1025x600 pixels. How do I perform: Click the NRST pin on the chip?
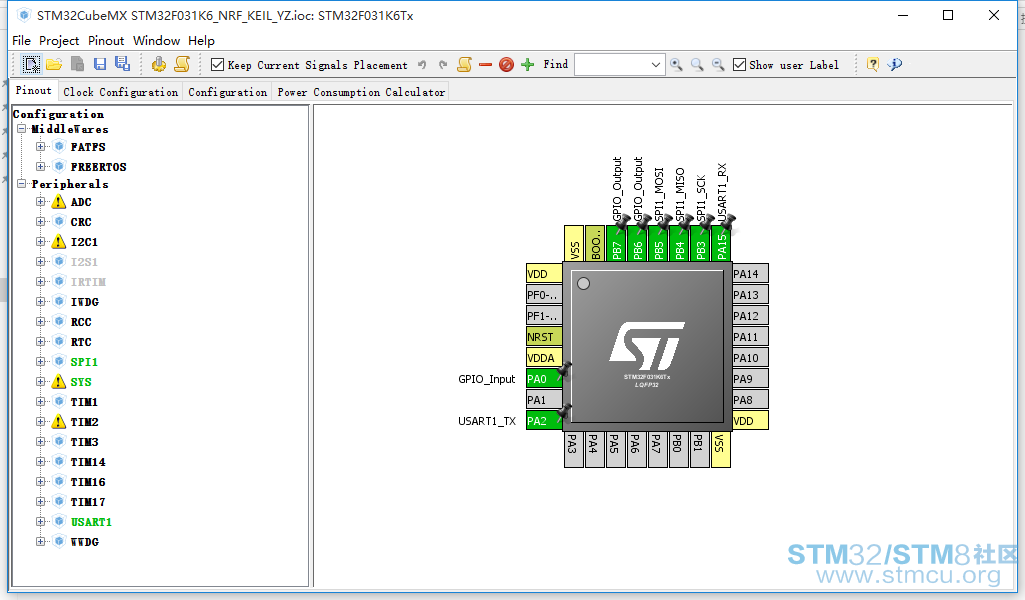tap(544, 337)
